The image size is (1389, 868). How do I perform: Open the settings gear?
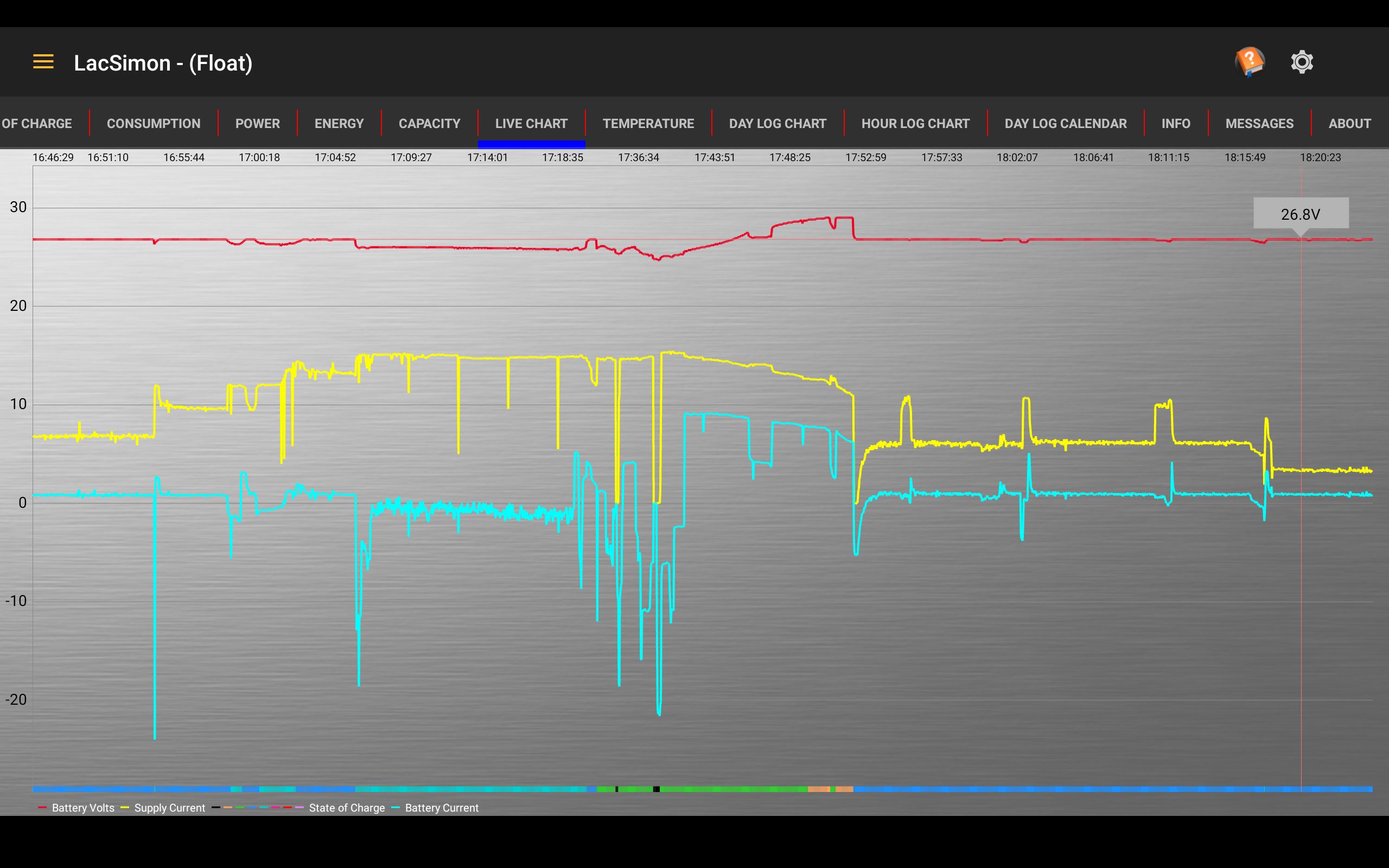pos(1302,62)
